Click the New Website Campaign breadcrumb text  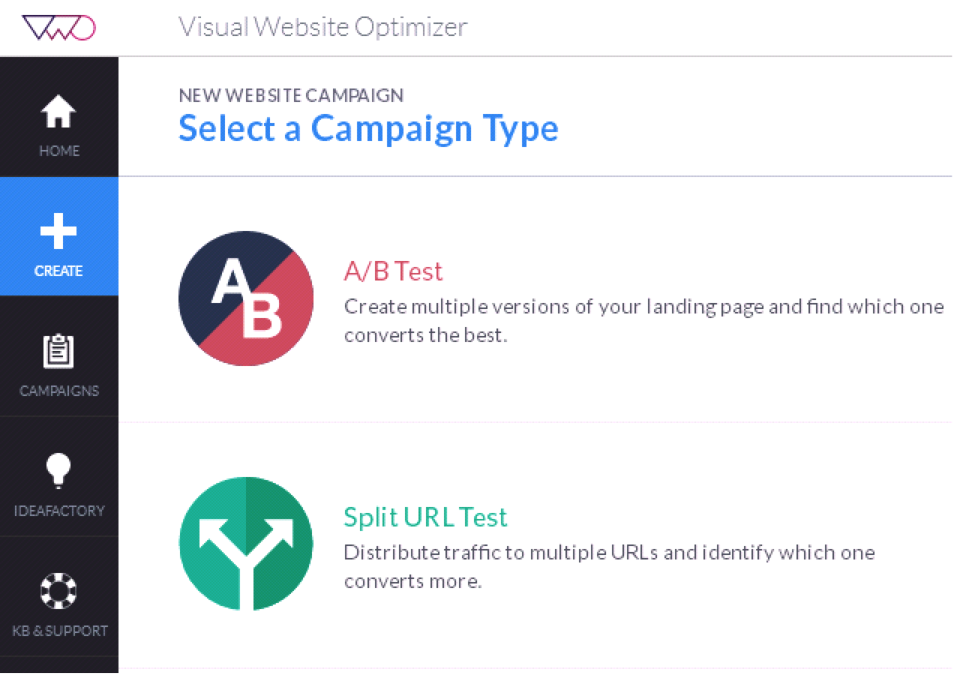291,95
